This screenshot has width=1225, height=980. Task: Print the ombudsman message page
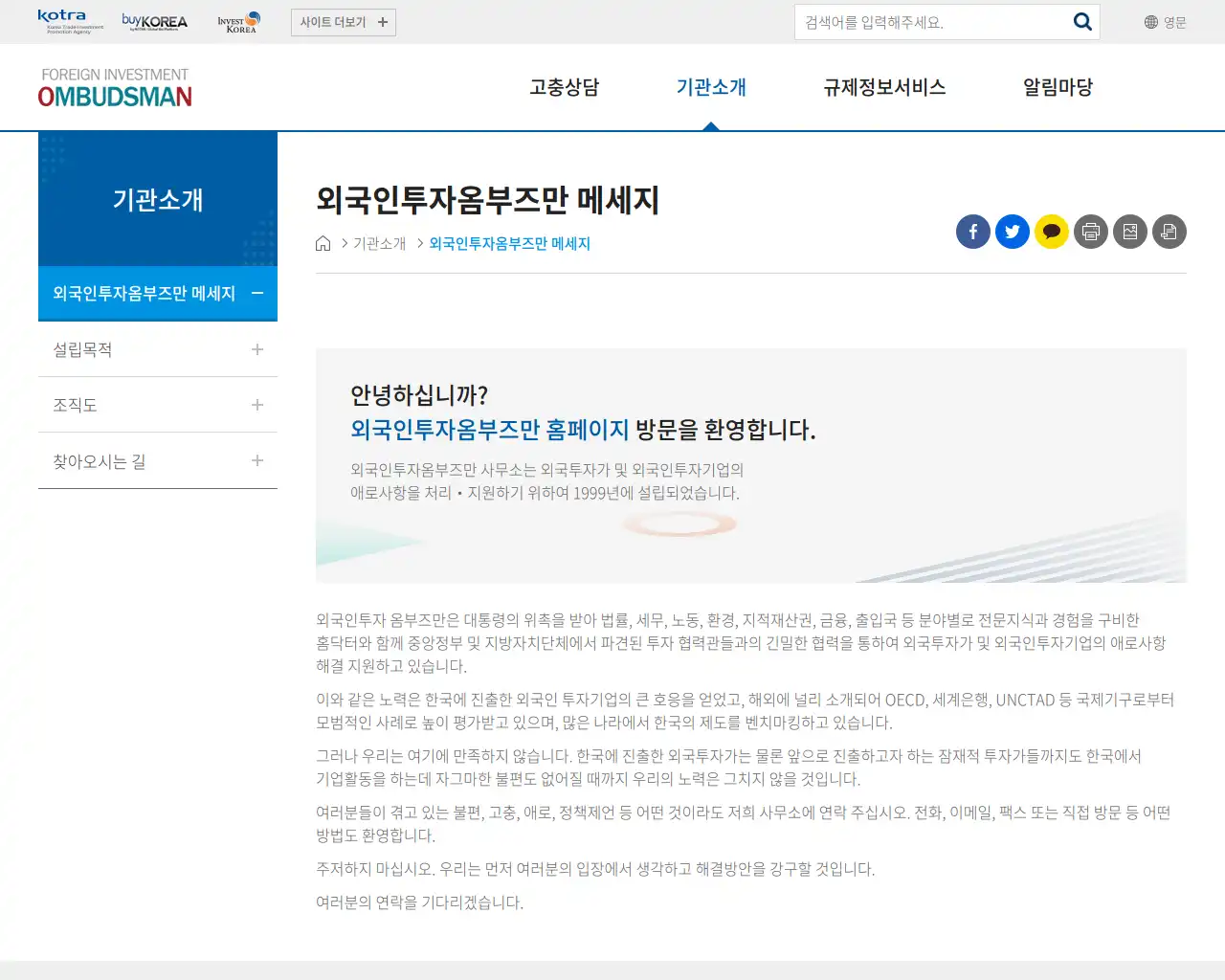pyautogui.click(x=1090, y=232)
